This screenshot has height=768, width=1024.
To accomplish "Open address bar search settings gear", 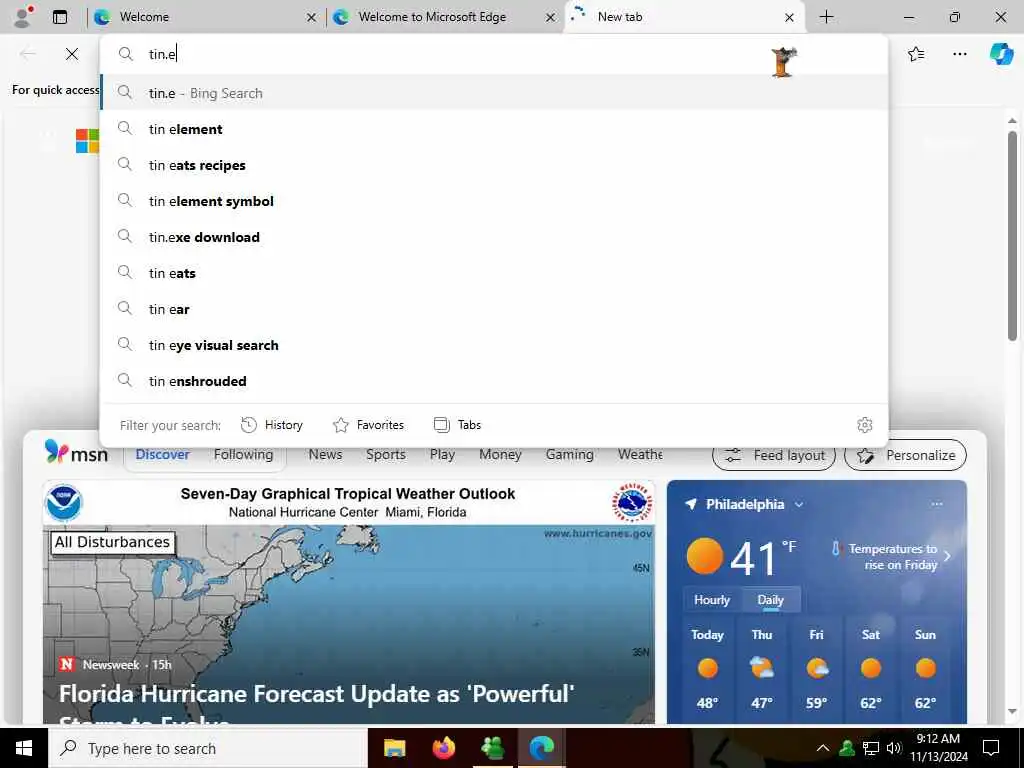I will (x=865, y=425).
